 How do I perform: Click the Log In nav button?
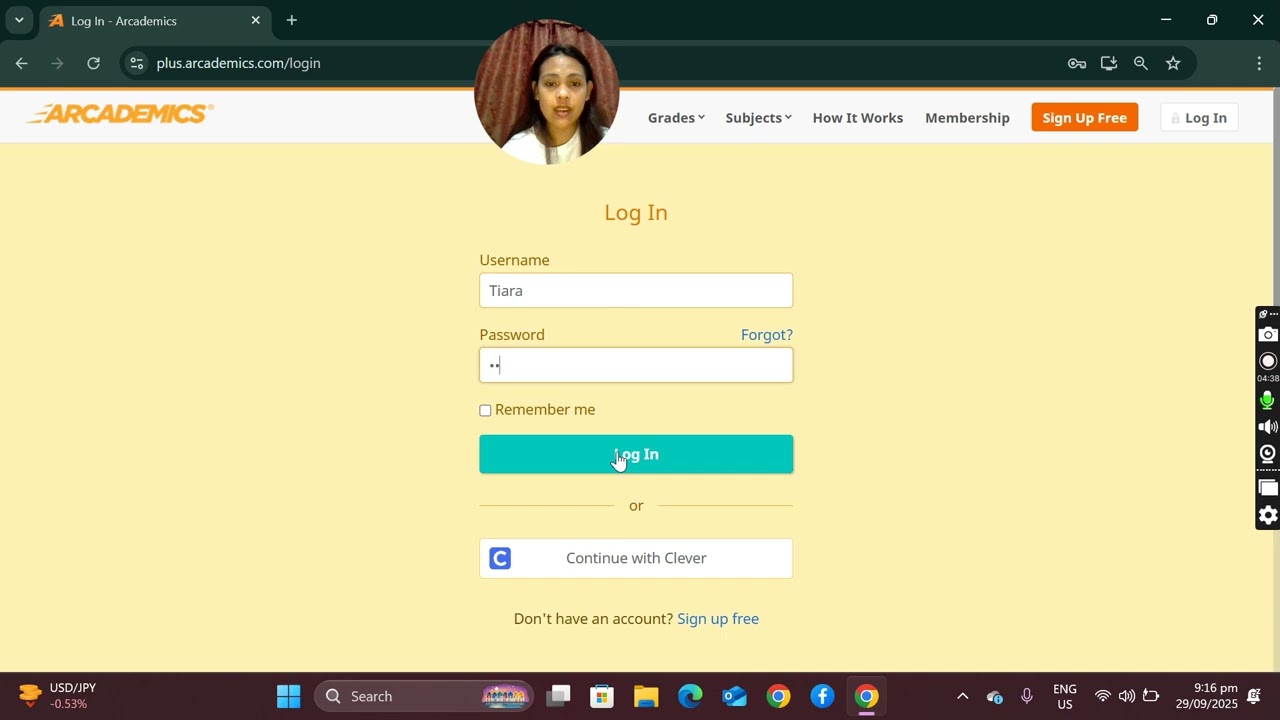coord(1199,118)
